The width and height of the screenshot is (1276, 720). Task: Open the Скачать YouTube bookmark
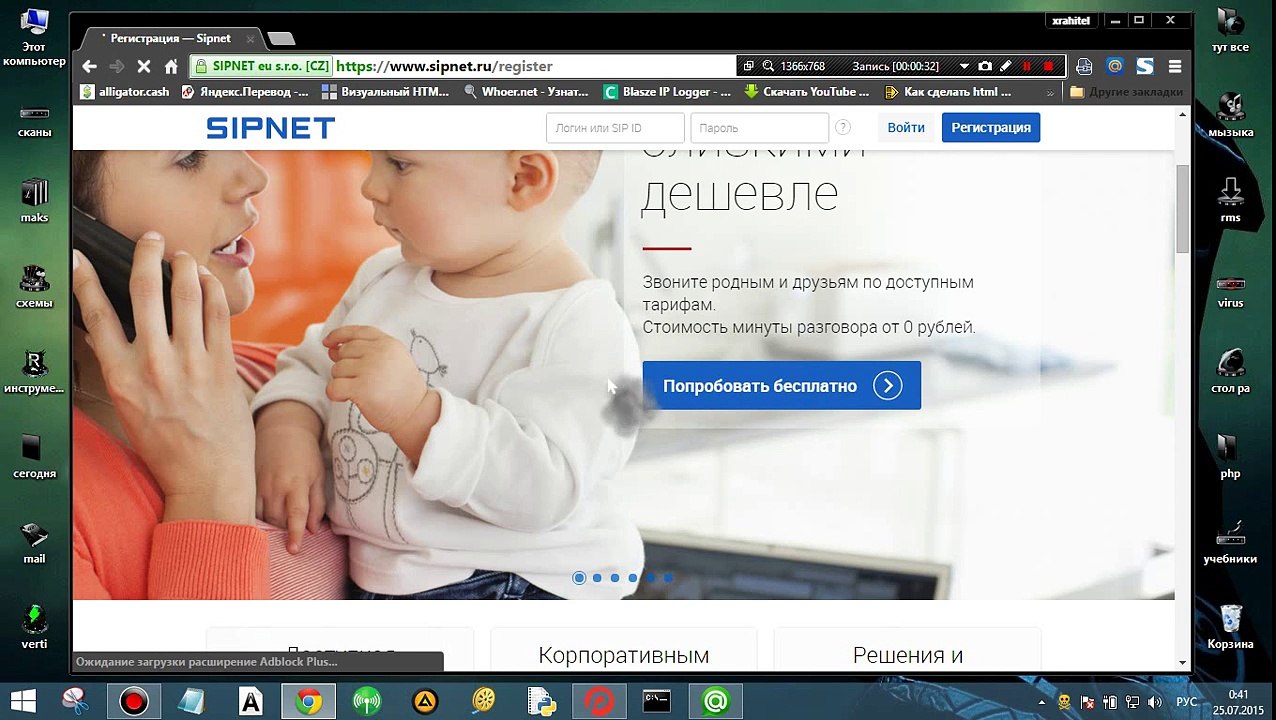click(808, 92)
